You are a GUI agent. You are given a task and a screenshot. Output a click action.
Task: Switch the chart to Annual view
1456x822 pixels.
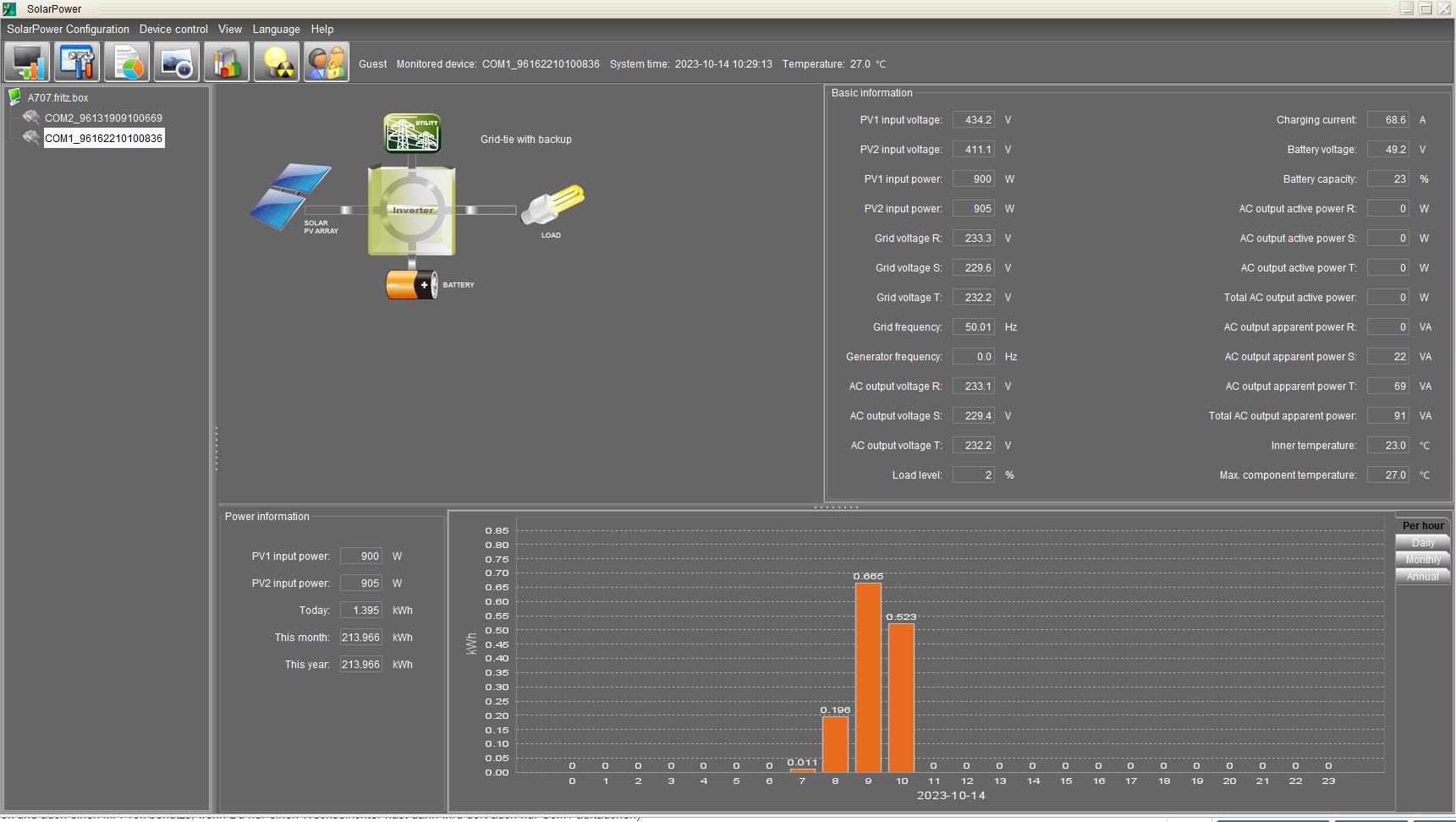1422,577
